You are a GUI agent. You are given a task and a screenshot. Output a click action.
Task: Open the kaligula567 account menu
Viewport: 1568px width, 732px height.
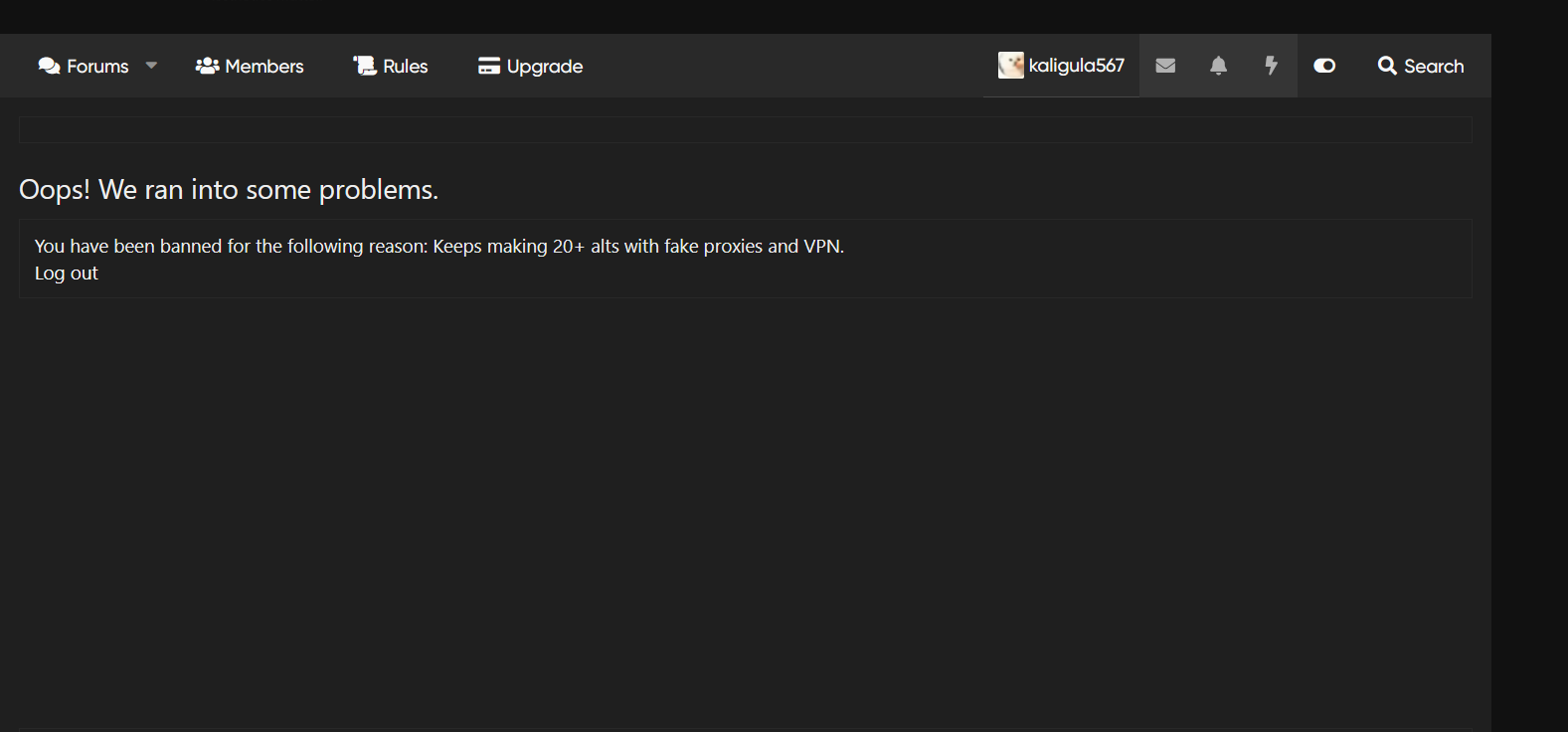click(x=1076, y=66)
